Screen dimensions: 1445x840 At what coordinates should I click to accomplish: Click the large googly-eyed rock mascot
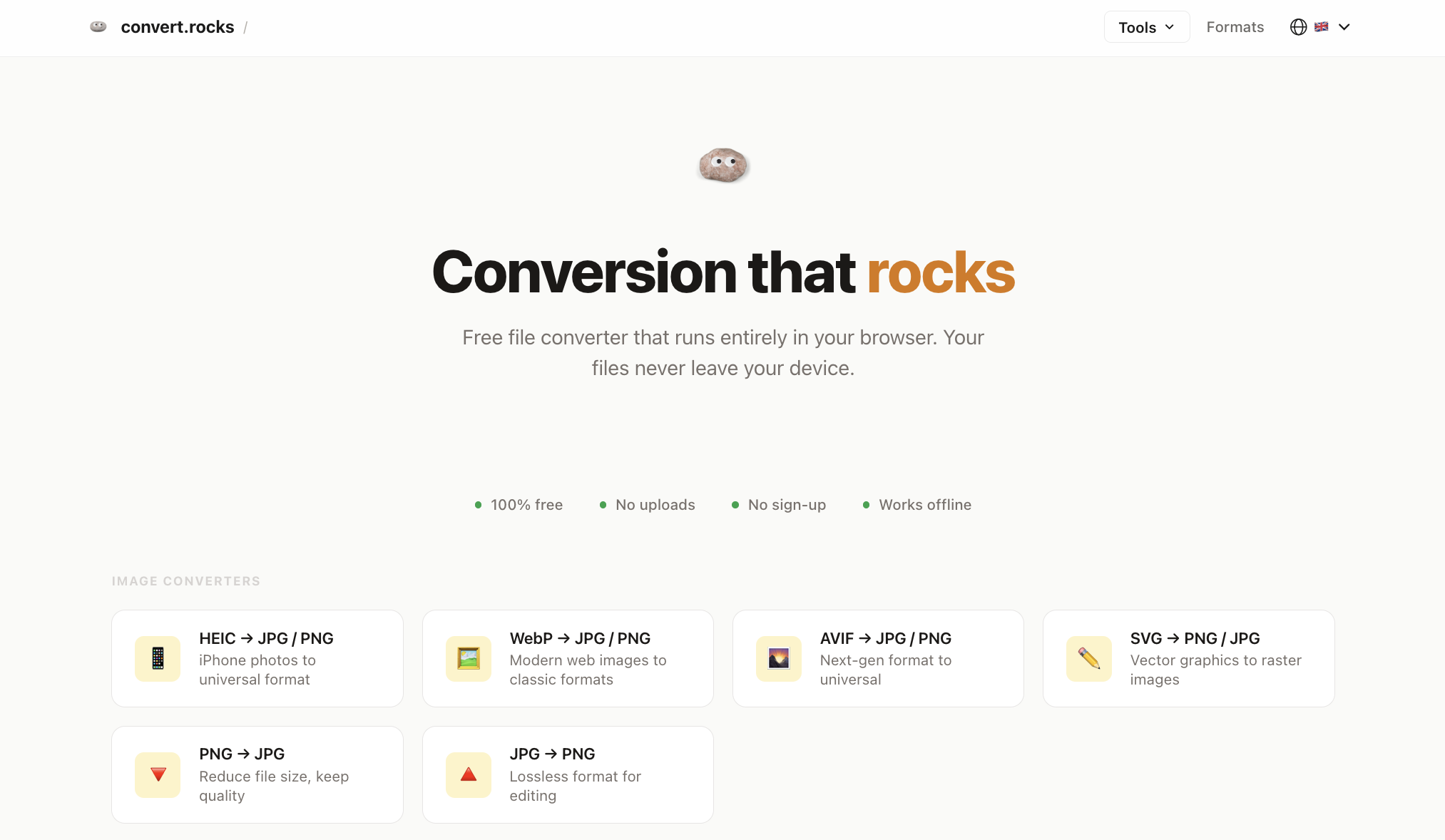[722, 165]
